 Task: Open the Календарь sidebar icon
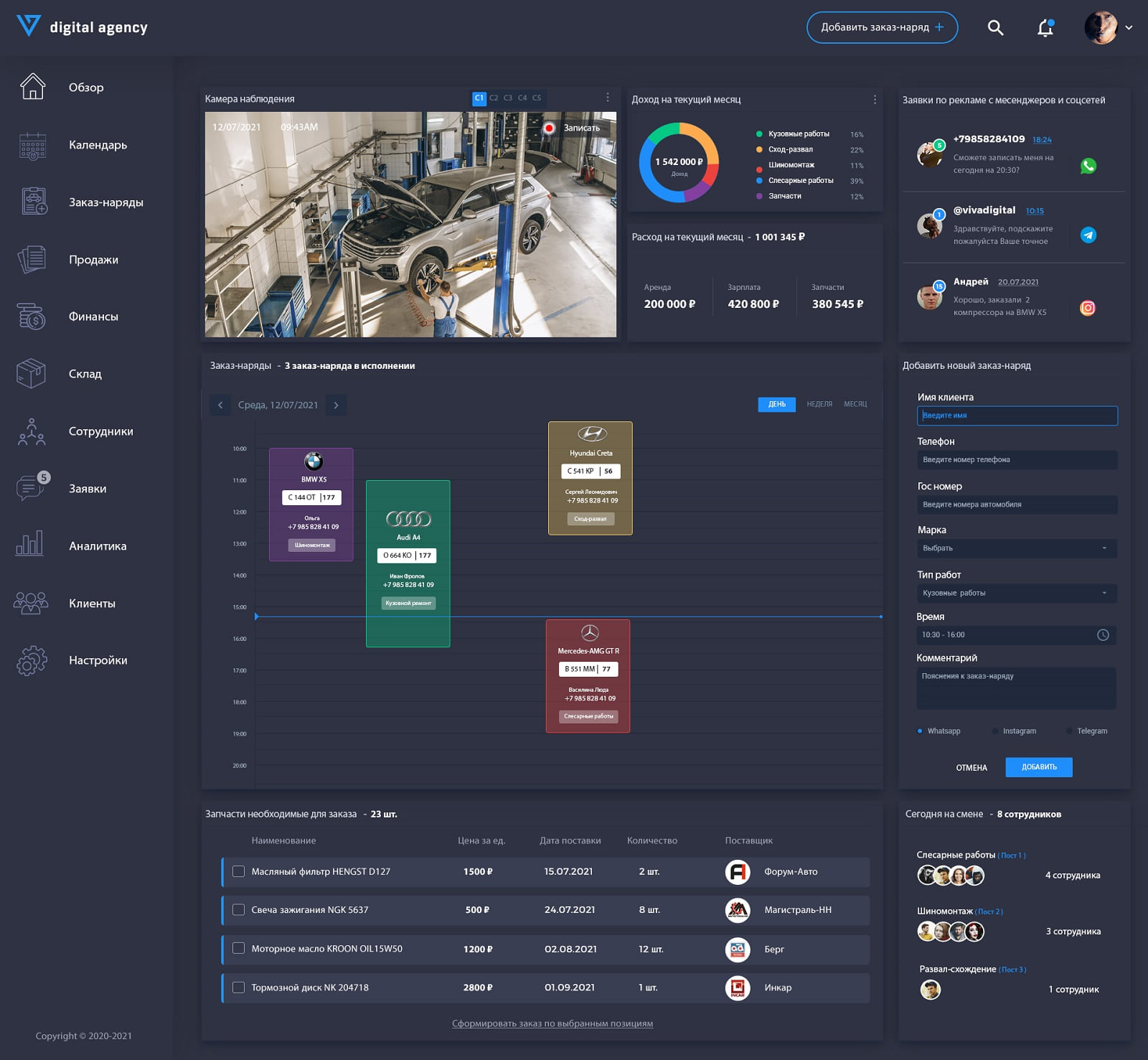point(32,145)
